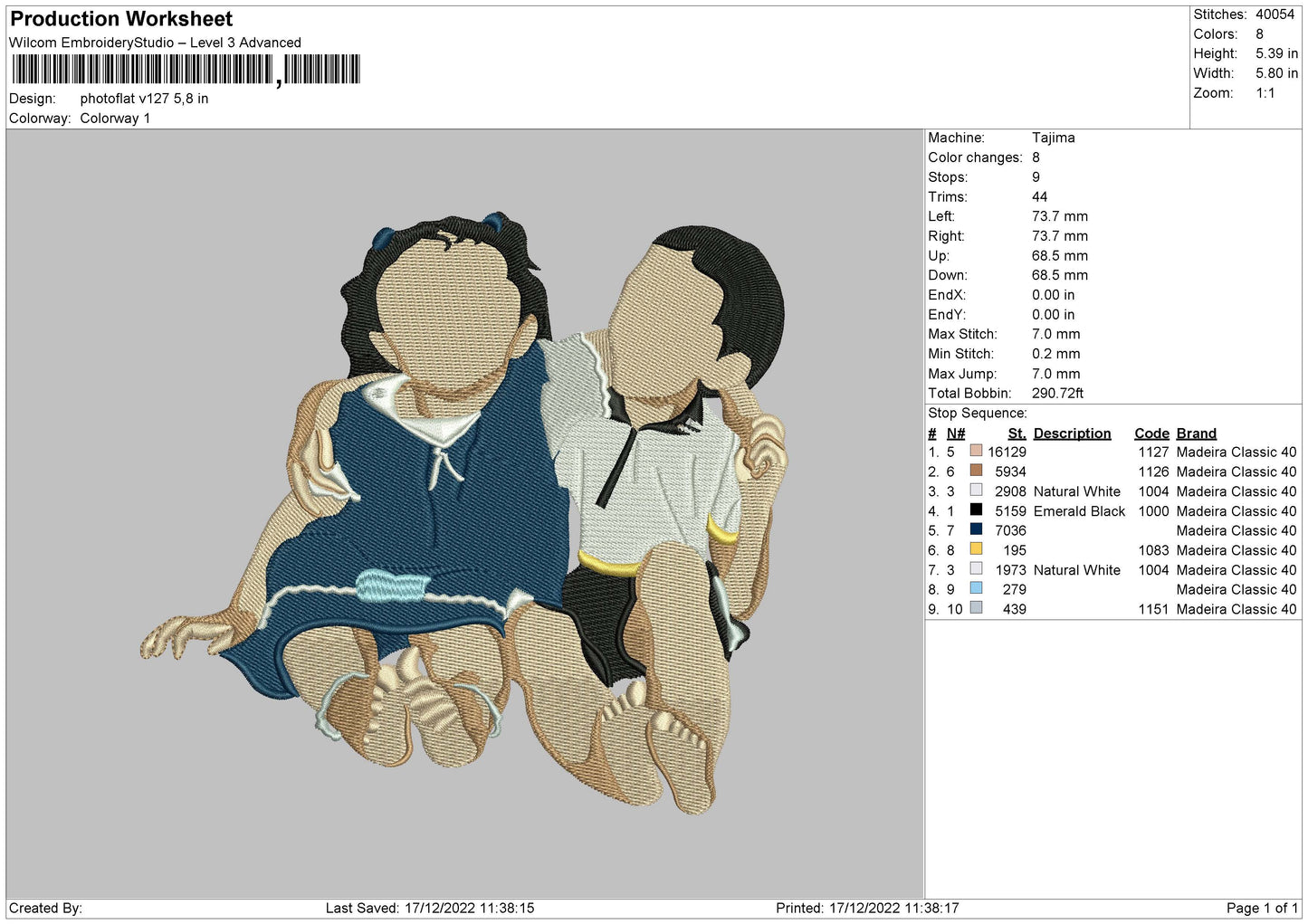Click the dark blue swatch for stop 5
Screen dimensions: 1308x924
pos(976,530)
